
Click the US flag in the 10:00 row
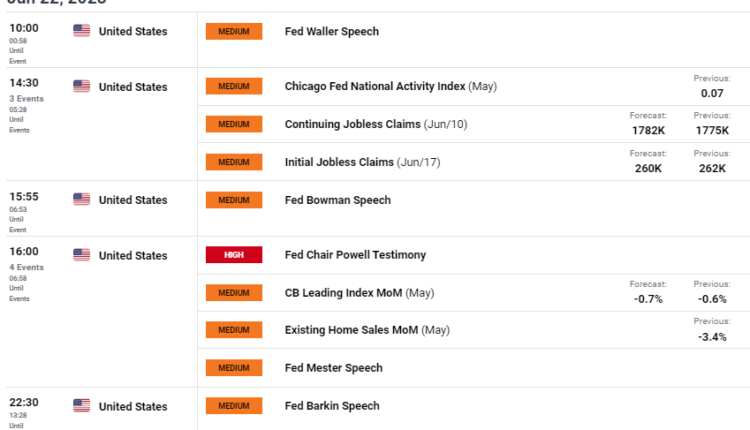point(82,31)
